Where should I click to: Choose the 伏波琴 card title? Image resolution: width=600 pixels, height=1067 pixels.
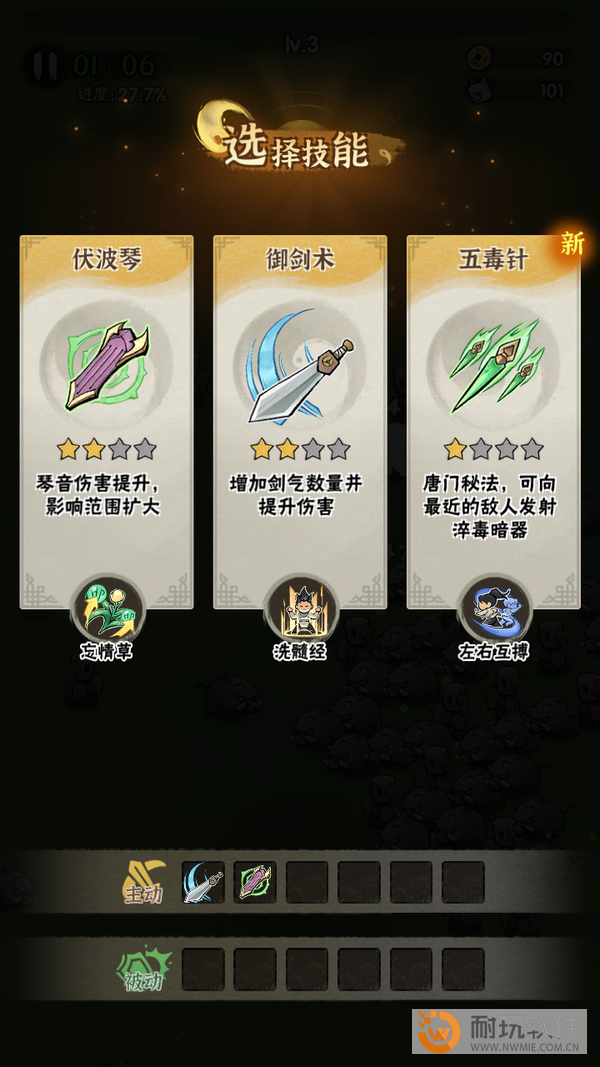tap(106, 259)
